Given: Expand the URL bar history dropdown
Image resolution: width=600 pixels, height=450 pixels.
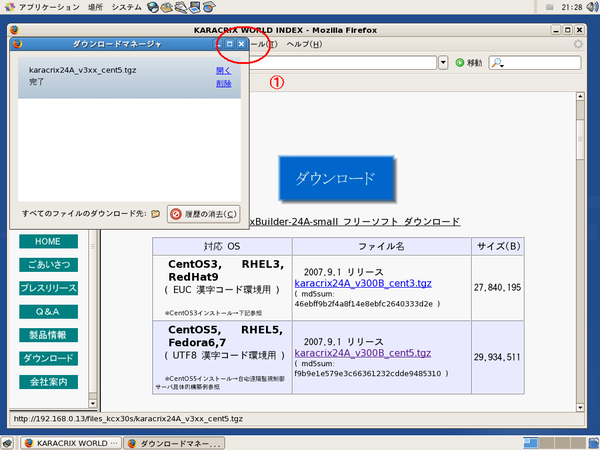Looking at the screenshot, I should point(443,62).
